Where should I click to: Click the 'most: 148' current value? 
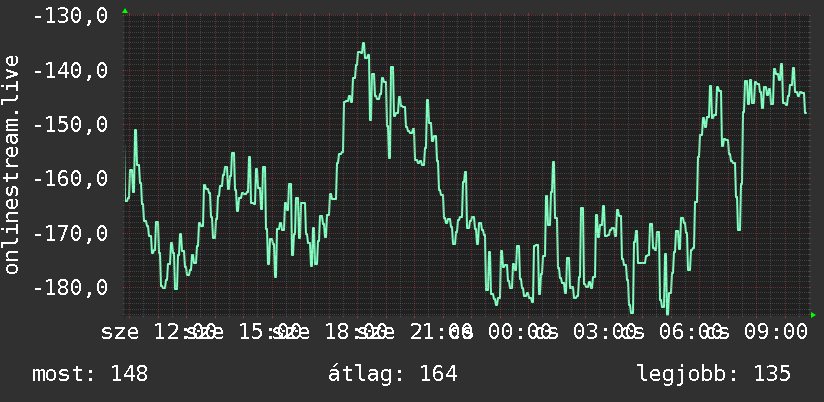coord(90,374)
